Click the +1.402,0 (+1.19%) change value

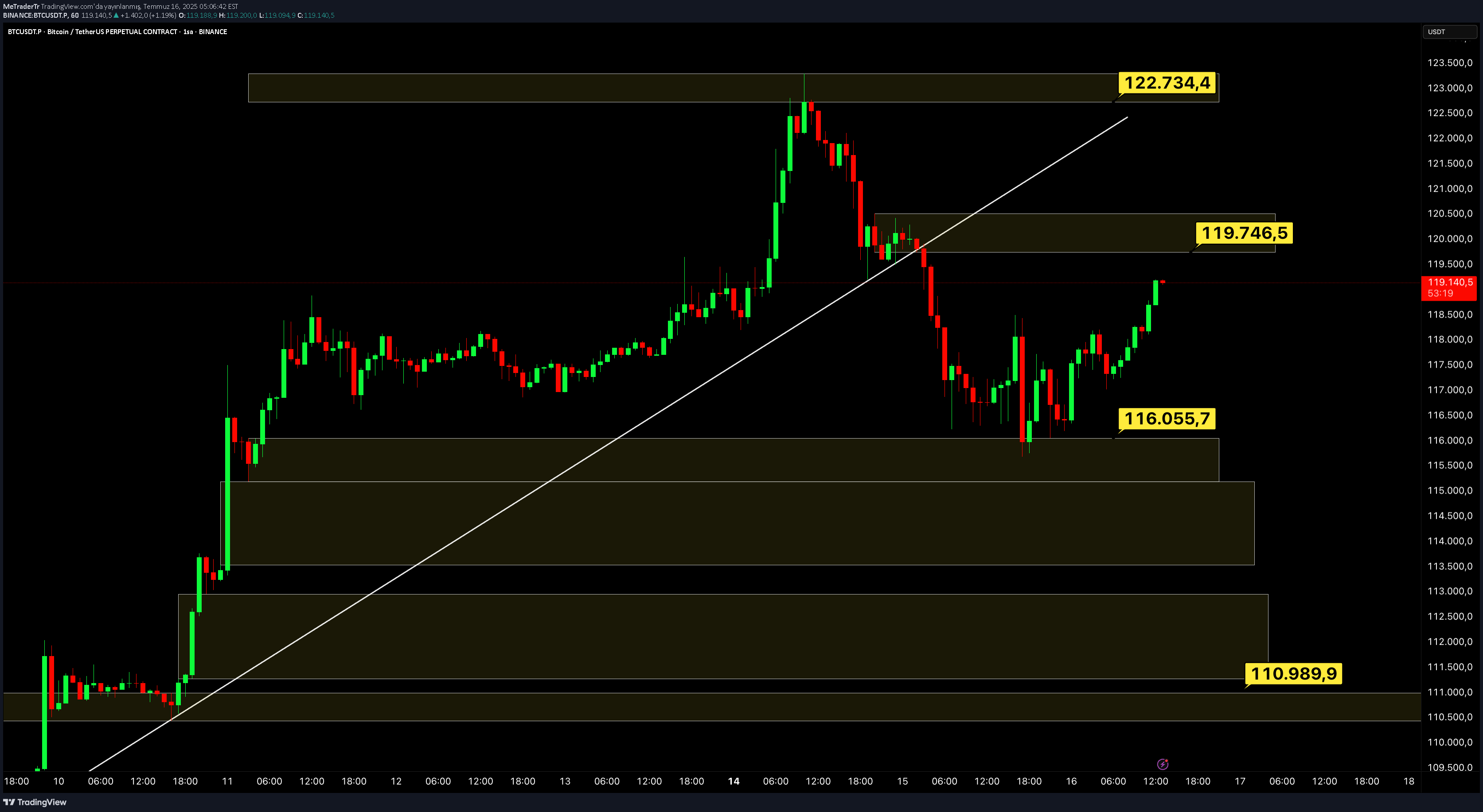pyautogui.click(x=148, y=16)
